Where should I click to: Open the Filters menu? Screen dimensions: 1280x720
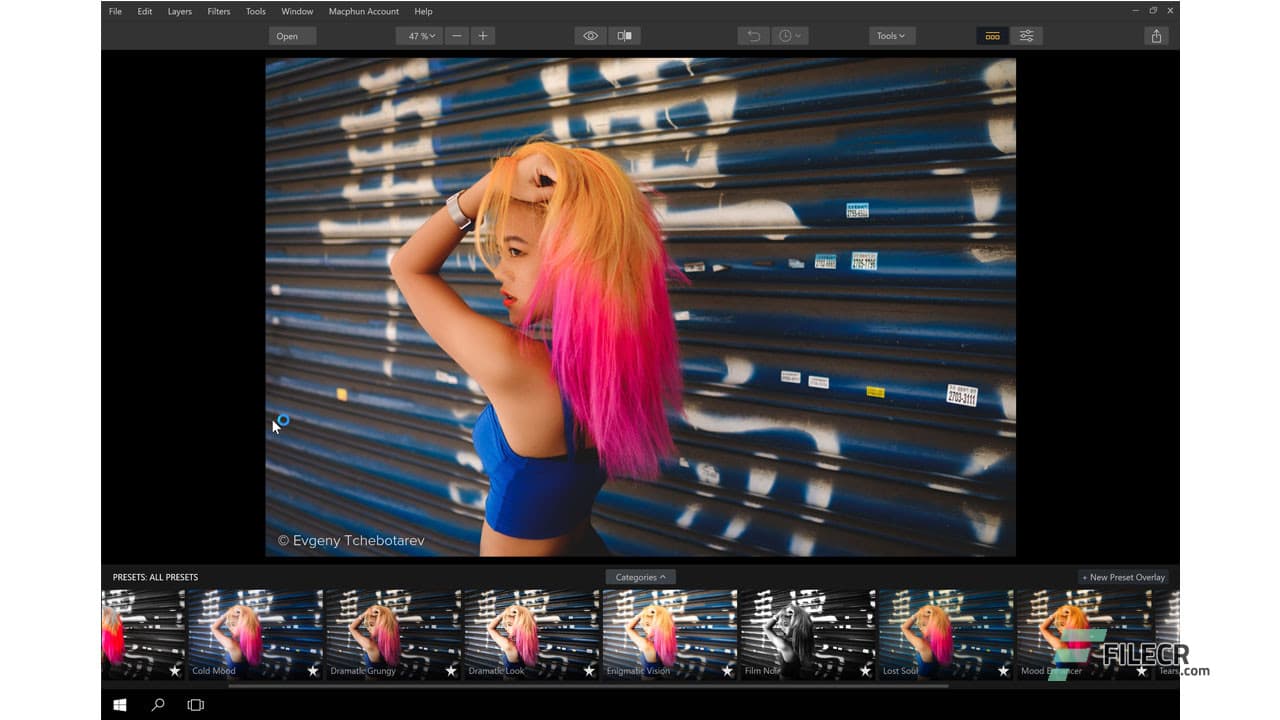point(218,11)
